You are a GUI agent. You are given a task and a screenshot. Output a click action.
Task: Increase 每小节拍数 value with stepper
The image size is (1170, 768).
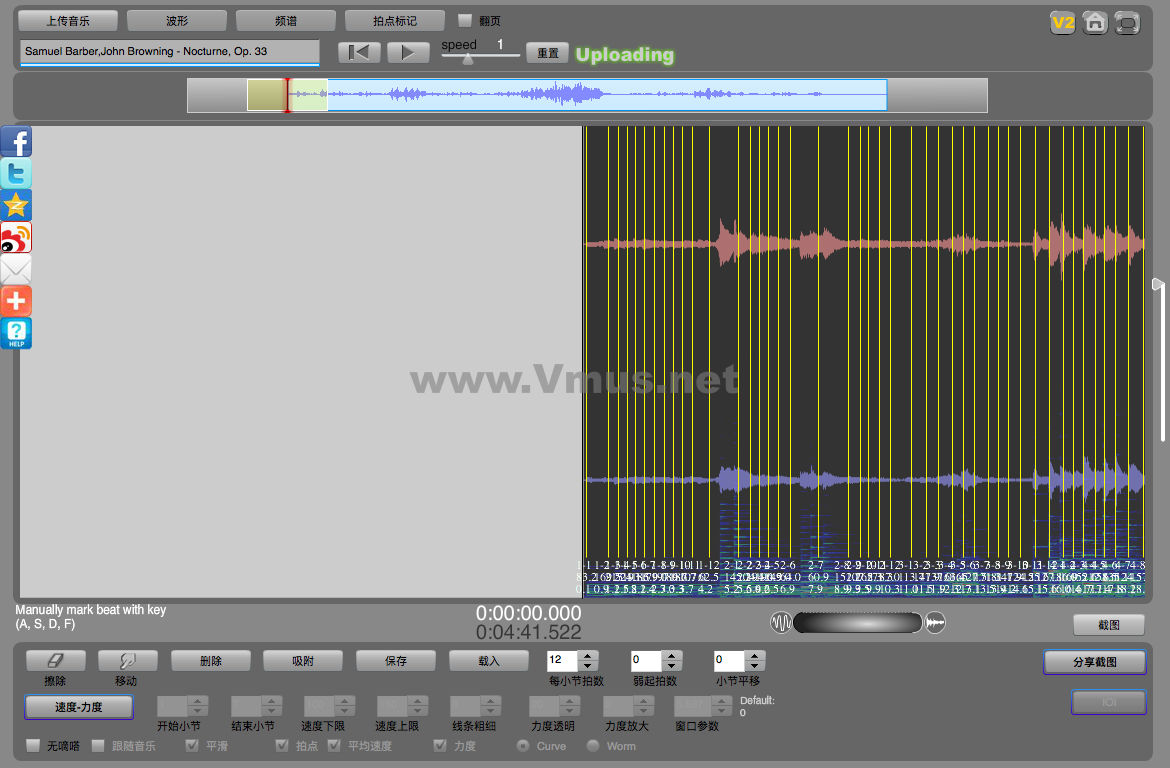588,656
